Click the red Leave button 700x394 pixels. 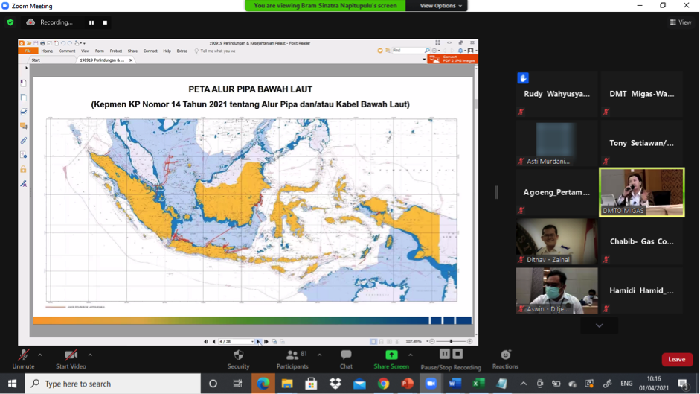tap(677, 359)
